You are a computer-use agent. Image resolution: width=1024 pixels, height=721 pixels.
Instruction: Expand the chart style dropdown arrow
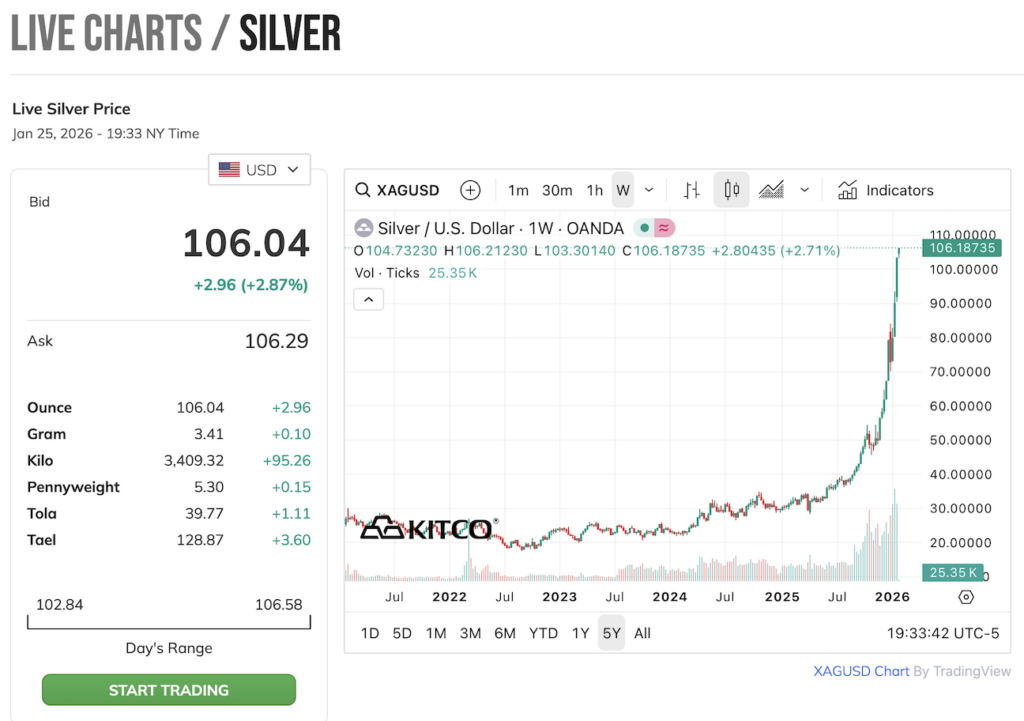click(x=804, y=190)
